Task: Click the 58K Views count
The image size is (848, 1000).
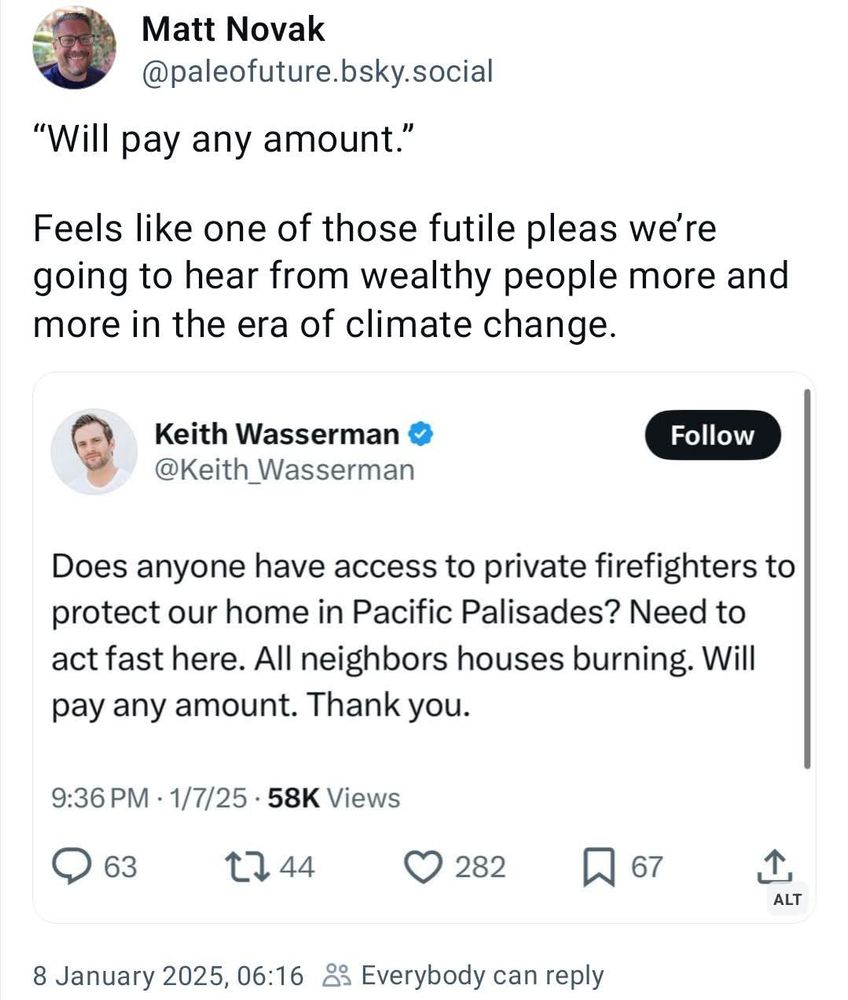Action: pyautogui.click(x=335, y=798)
